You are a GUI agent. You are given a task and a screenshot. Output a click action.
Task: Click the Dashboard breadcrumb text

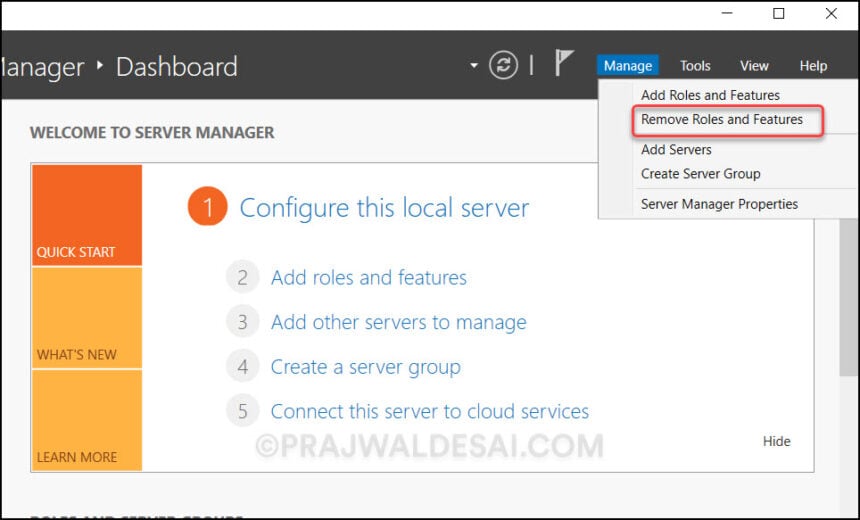click(x=177, y=67)
